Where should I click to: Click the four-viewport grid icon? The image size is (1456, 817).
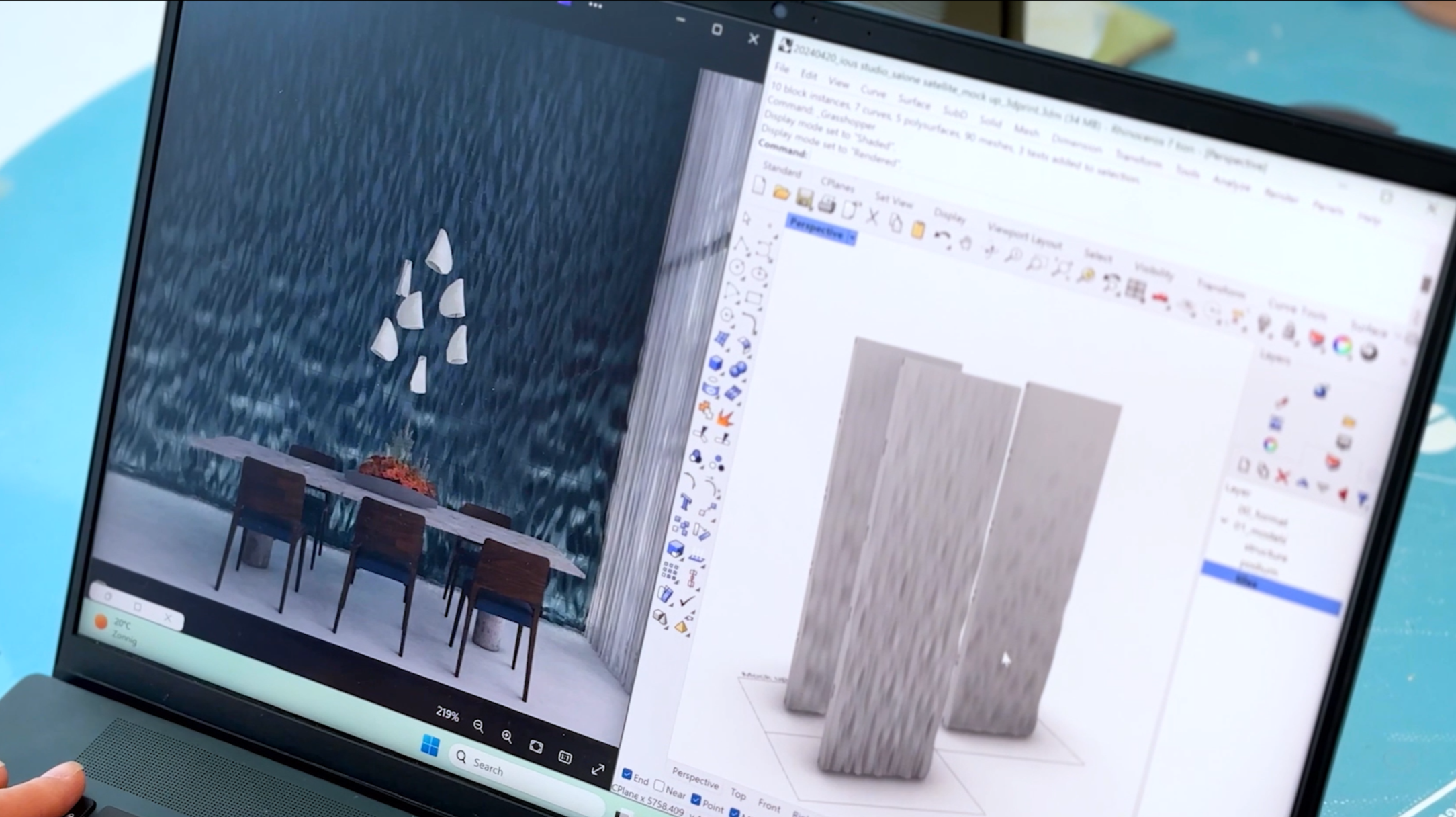1136,290
